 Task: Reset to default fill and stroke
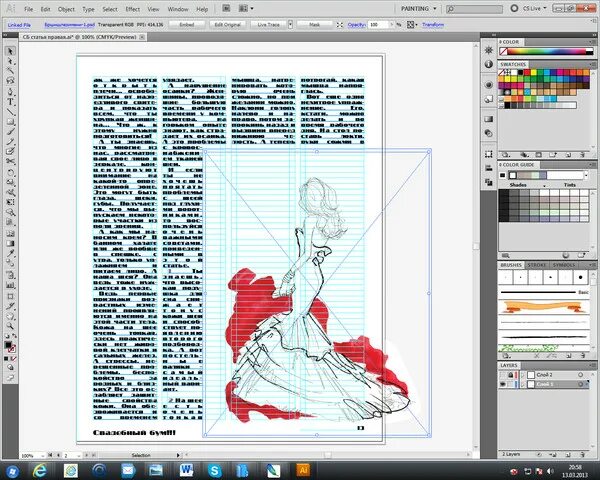(x=7, y=336)
